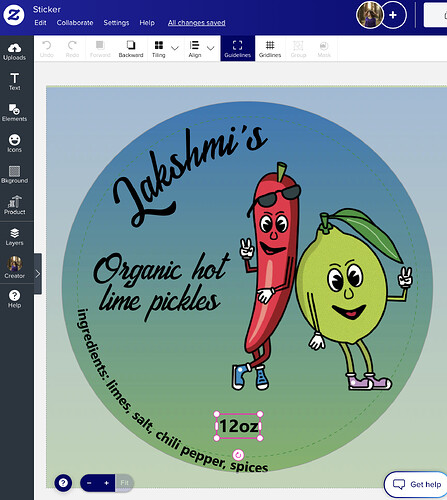Open the Elements panel
The width and height of the screenshot is (447, 500).
(14, 113)
